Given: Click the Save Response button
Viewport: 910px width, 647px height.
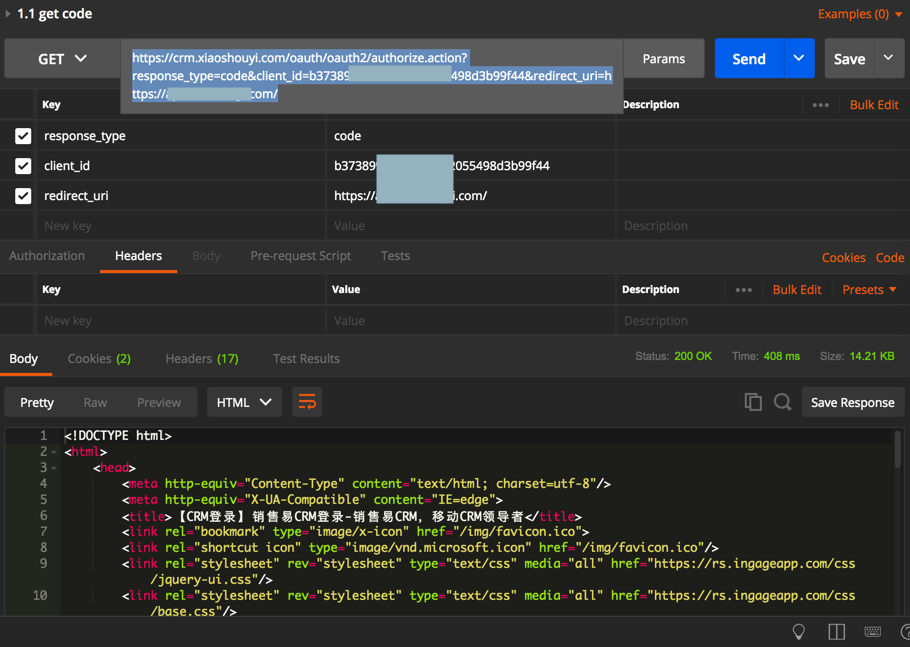Looking at the screenshot, I should pyautogui.click(x=852, y=402).
